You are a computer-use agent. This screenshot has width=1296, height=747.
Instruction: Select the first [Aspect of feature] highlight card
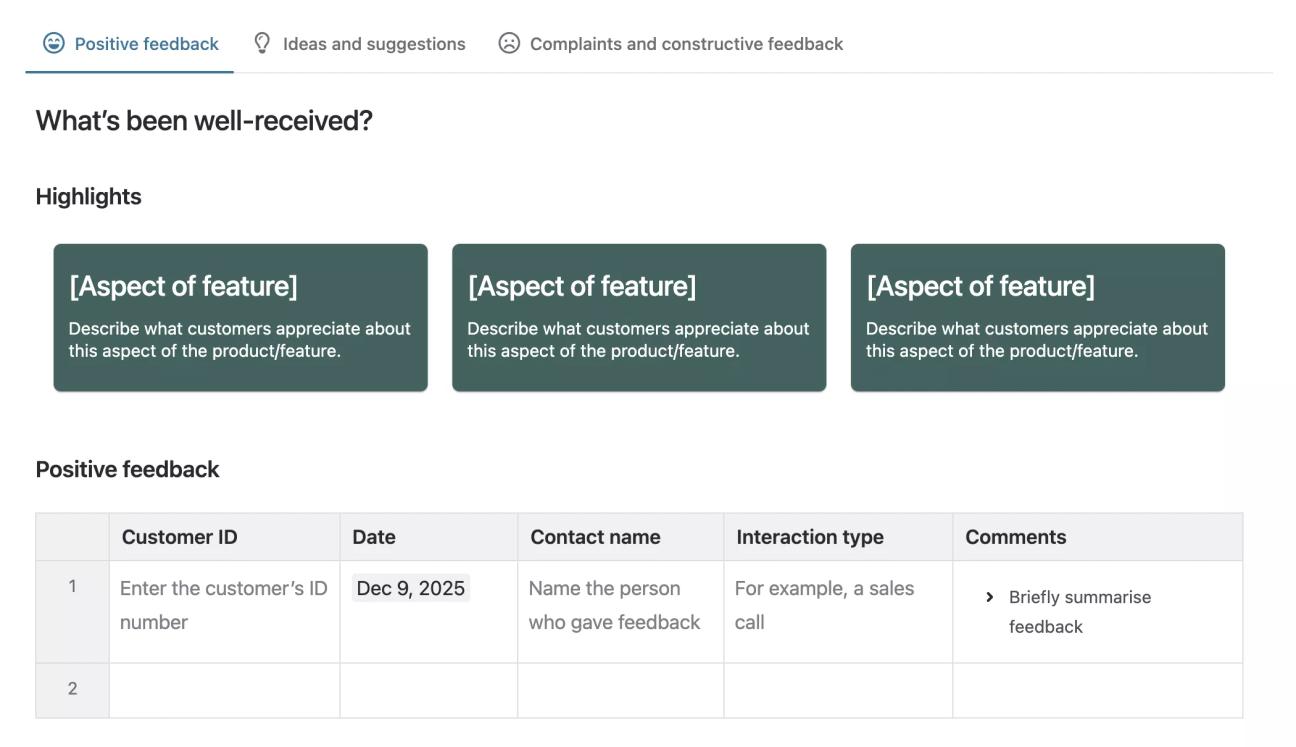click(240, 315)
